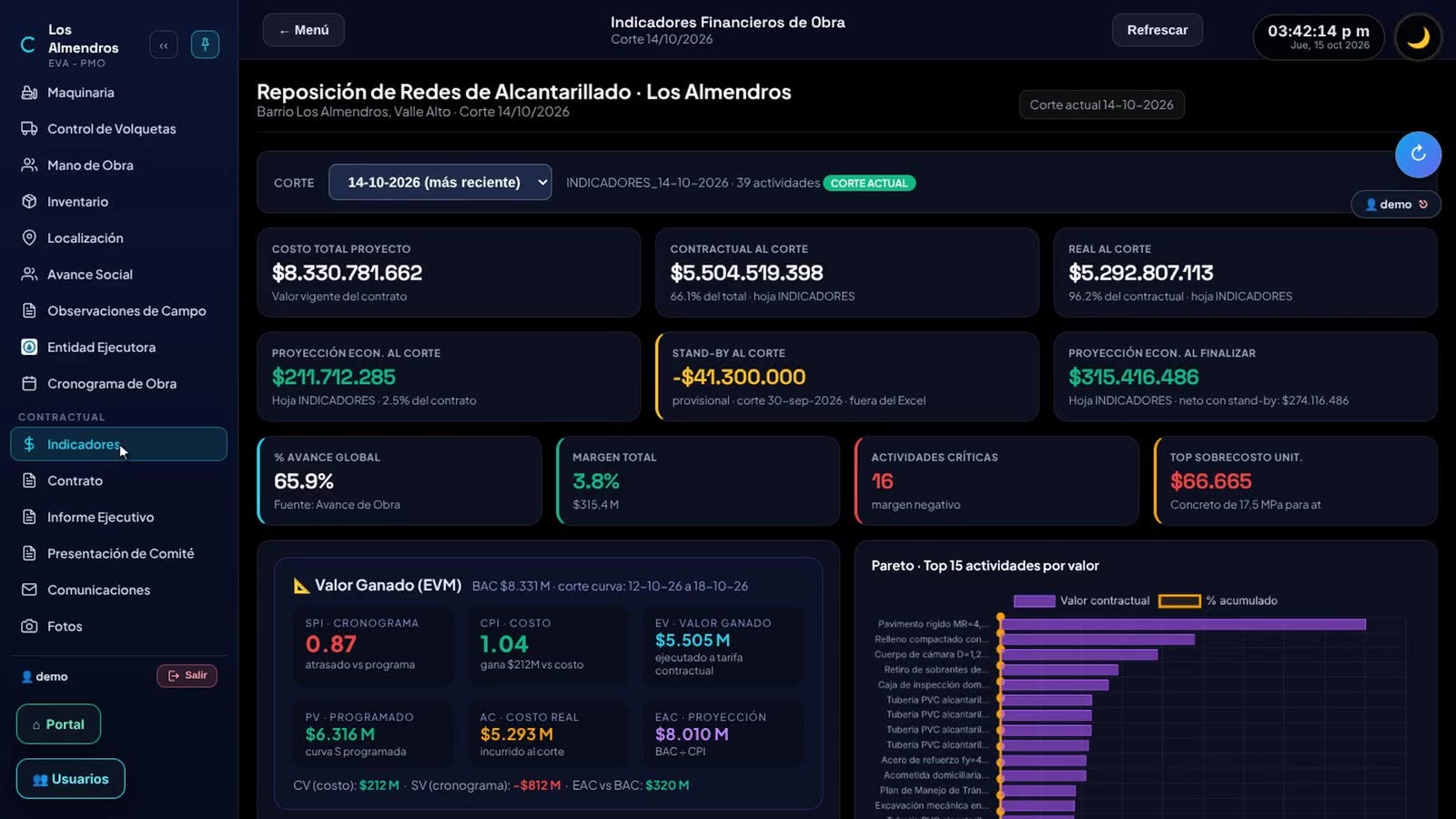Click the demo username in sidebar

pyautogui.click(x=52, y=676)
